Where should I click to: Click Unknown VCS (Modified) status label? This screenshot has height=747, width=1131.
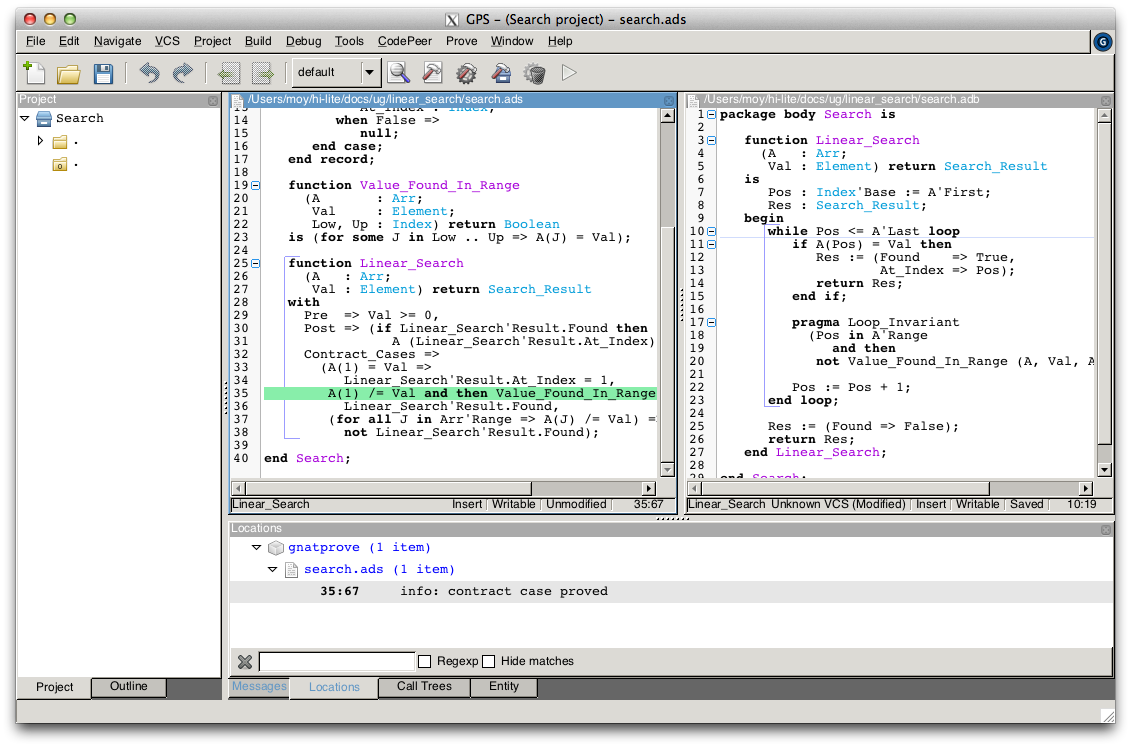click(x=837, y=505)
